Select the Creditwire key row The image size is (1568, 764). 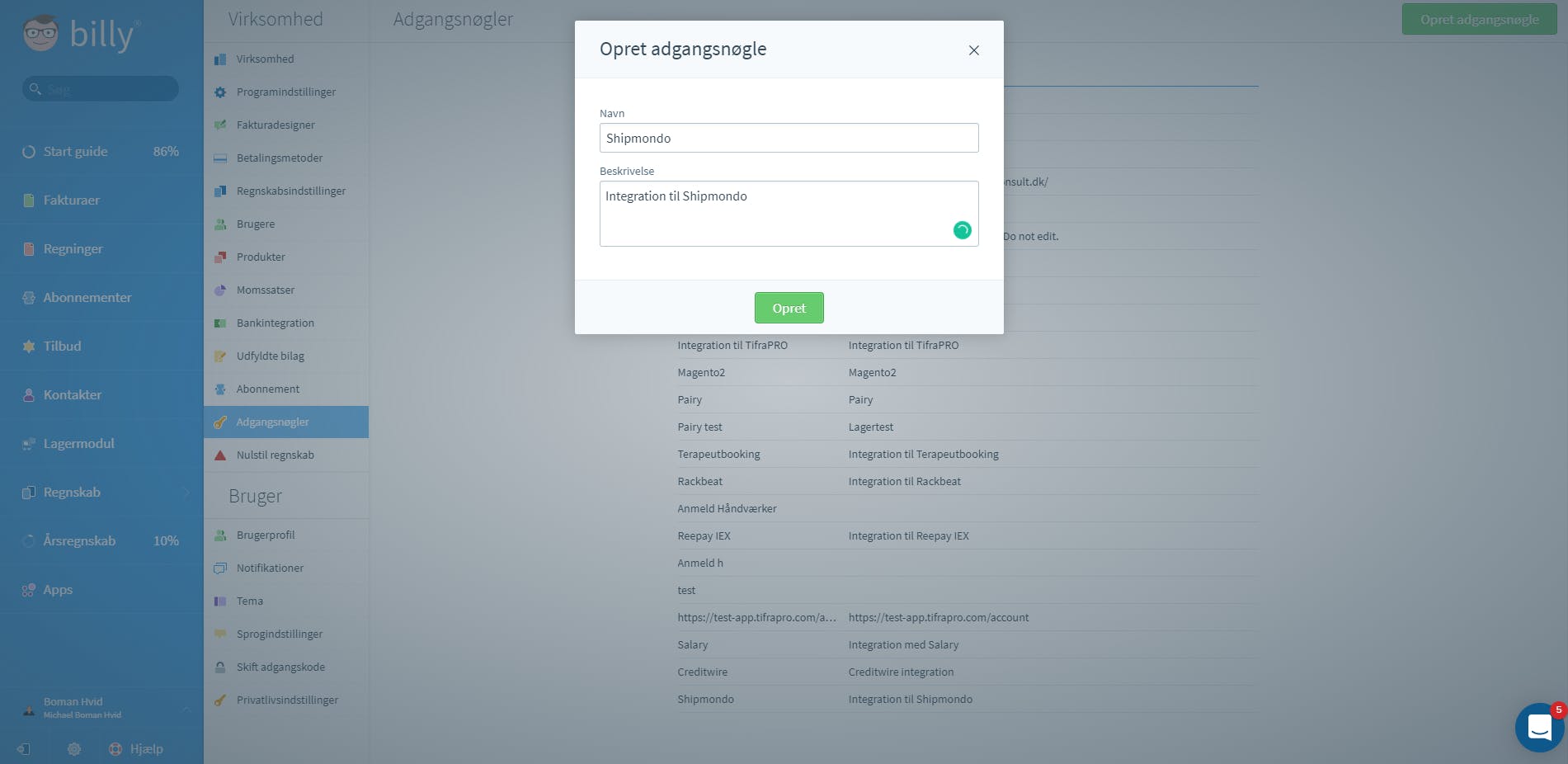(x=968, y=672)
